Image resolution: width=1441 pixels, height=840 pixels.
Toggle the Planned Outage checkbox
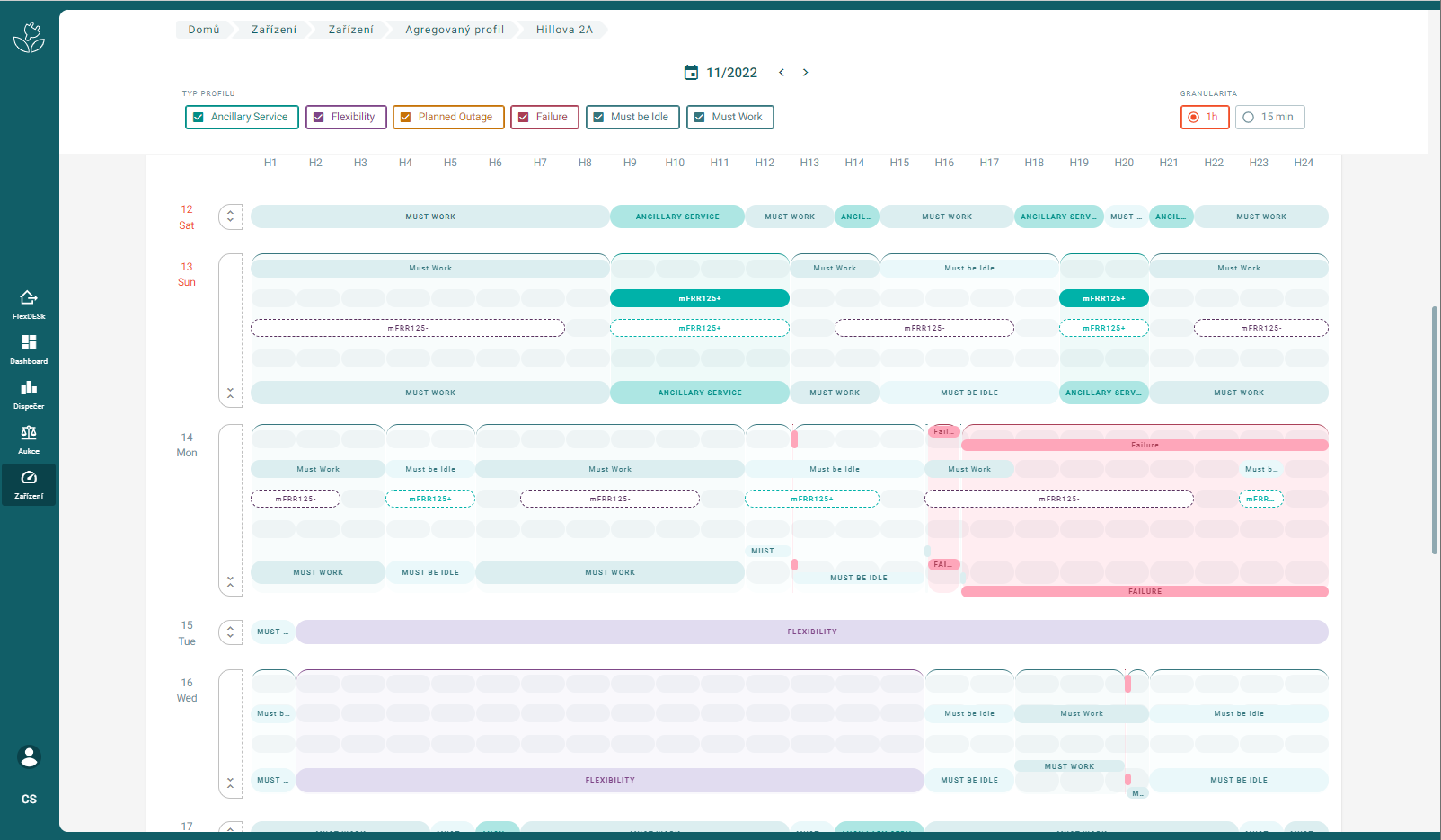(x=406, y=118)
